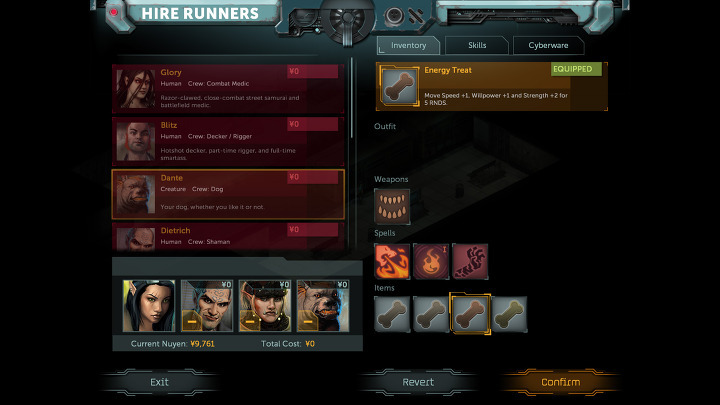Screen dimensions: 720x405
Task: Click the Revert button
Action: click(418, 382)
